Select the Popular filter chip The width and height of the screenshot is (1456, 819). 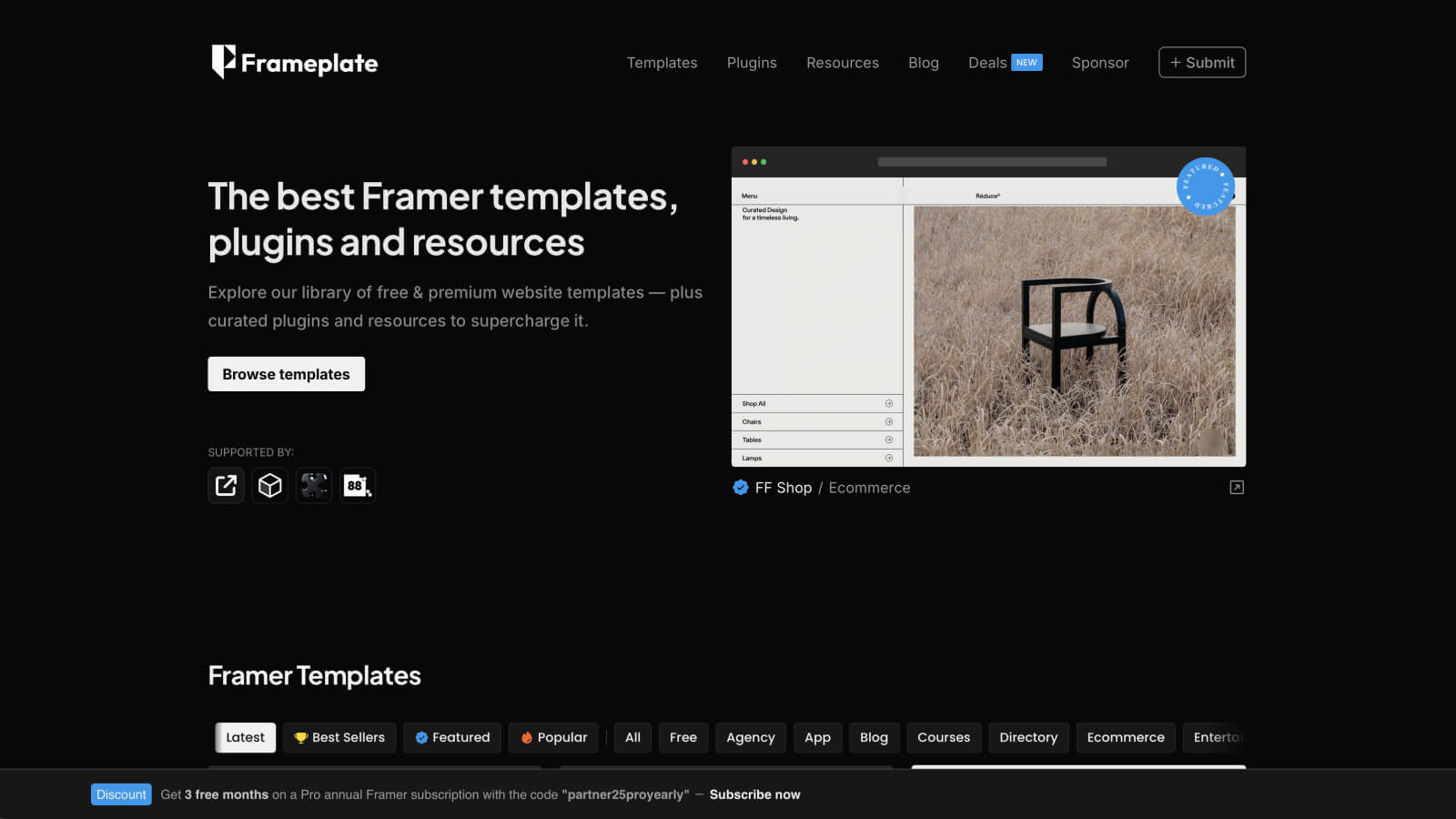point(553,737)
